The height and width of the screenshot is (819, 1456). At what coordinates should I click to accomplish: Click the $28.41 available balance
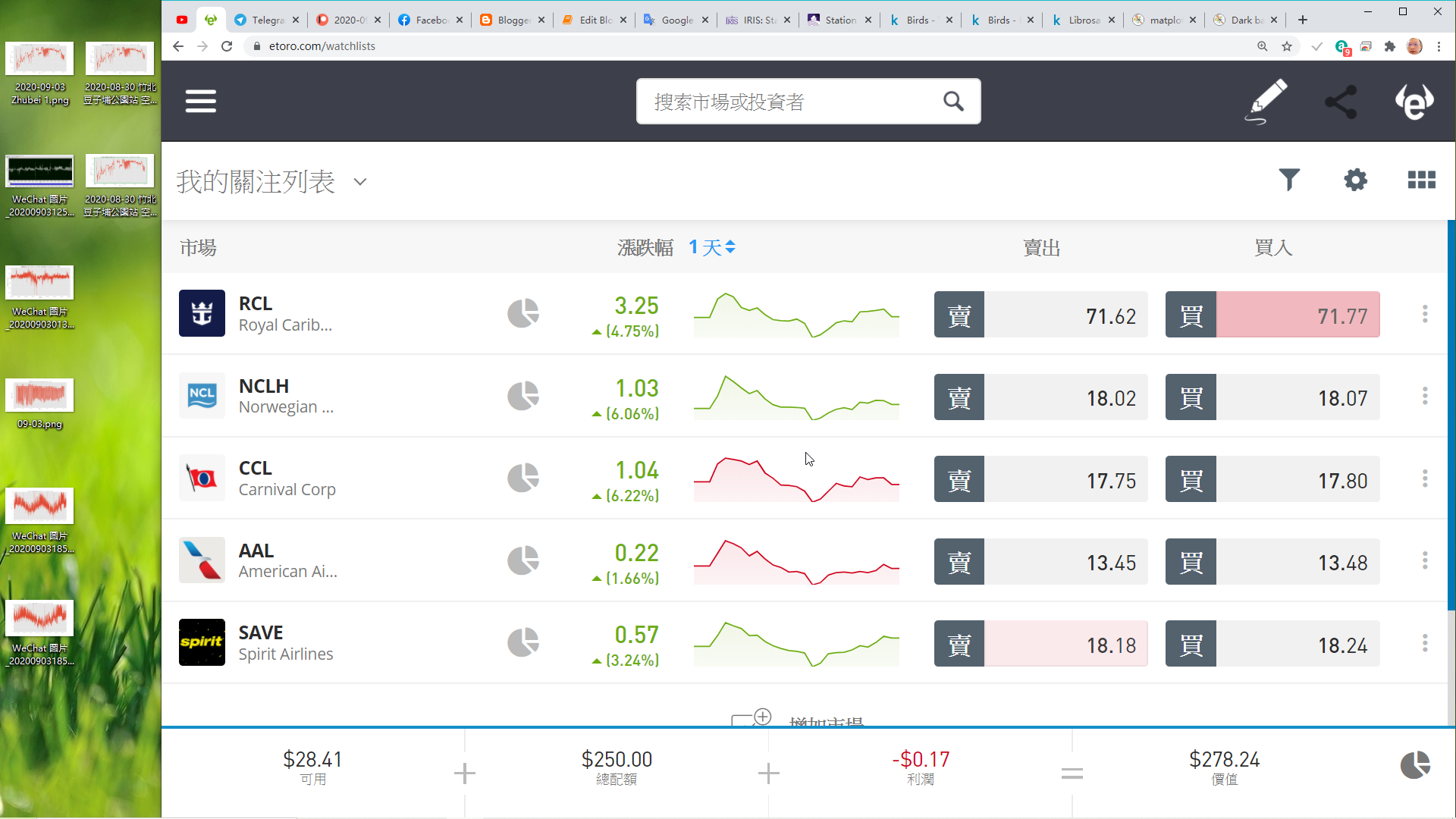312,759
